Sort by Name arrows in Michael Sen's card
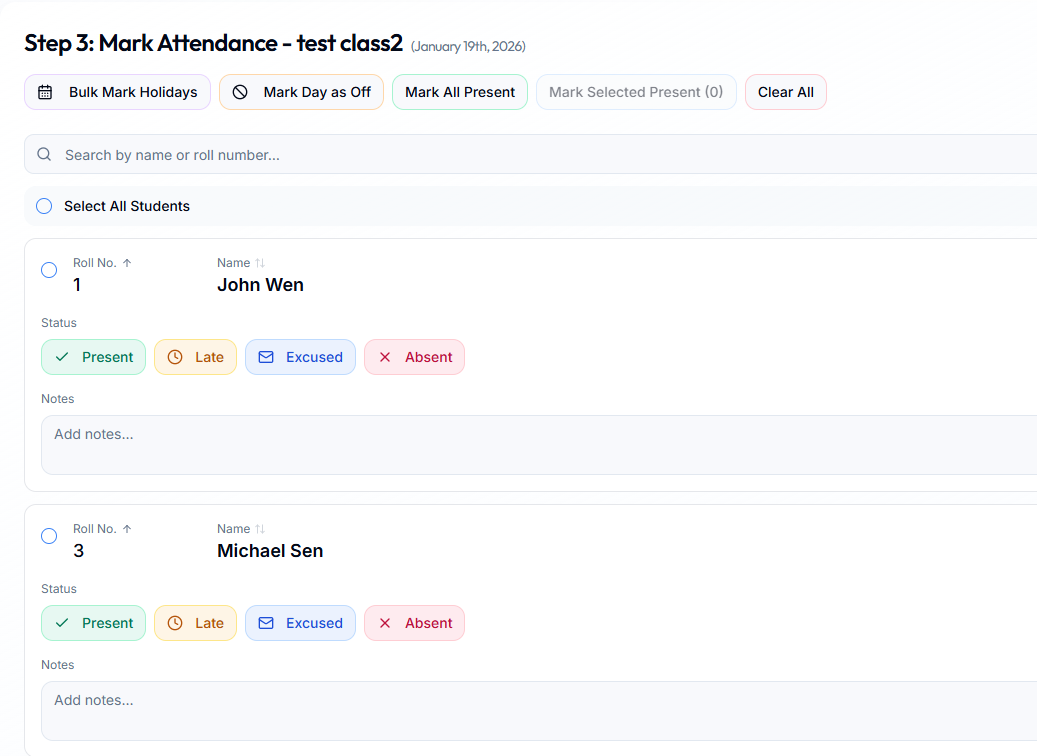Viewport: 1037px width, 756px height. pos(260,529)
